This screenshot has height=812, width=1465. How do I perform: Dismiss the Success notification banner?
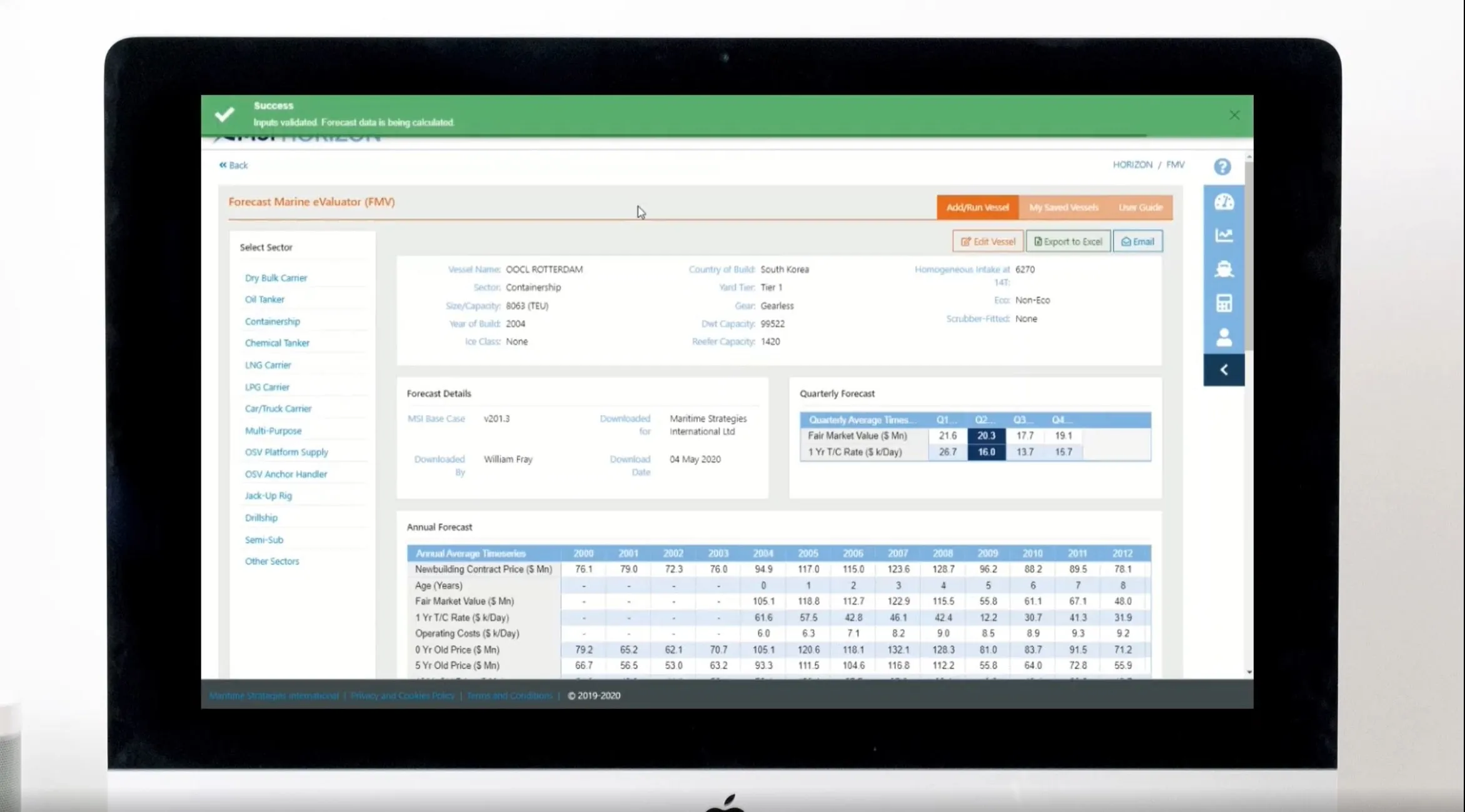pyautogui.click(x=1234, y=115)
